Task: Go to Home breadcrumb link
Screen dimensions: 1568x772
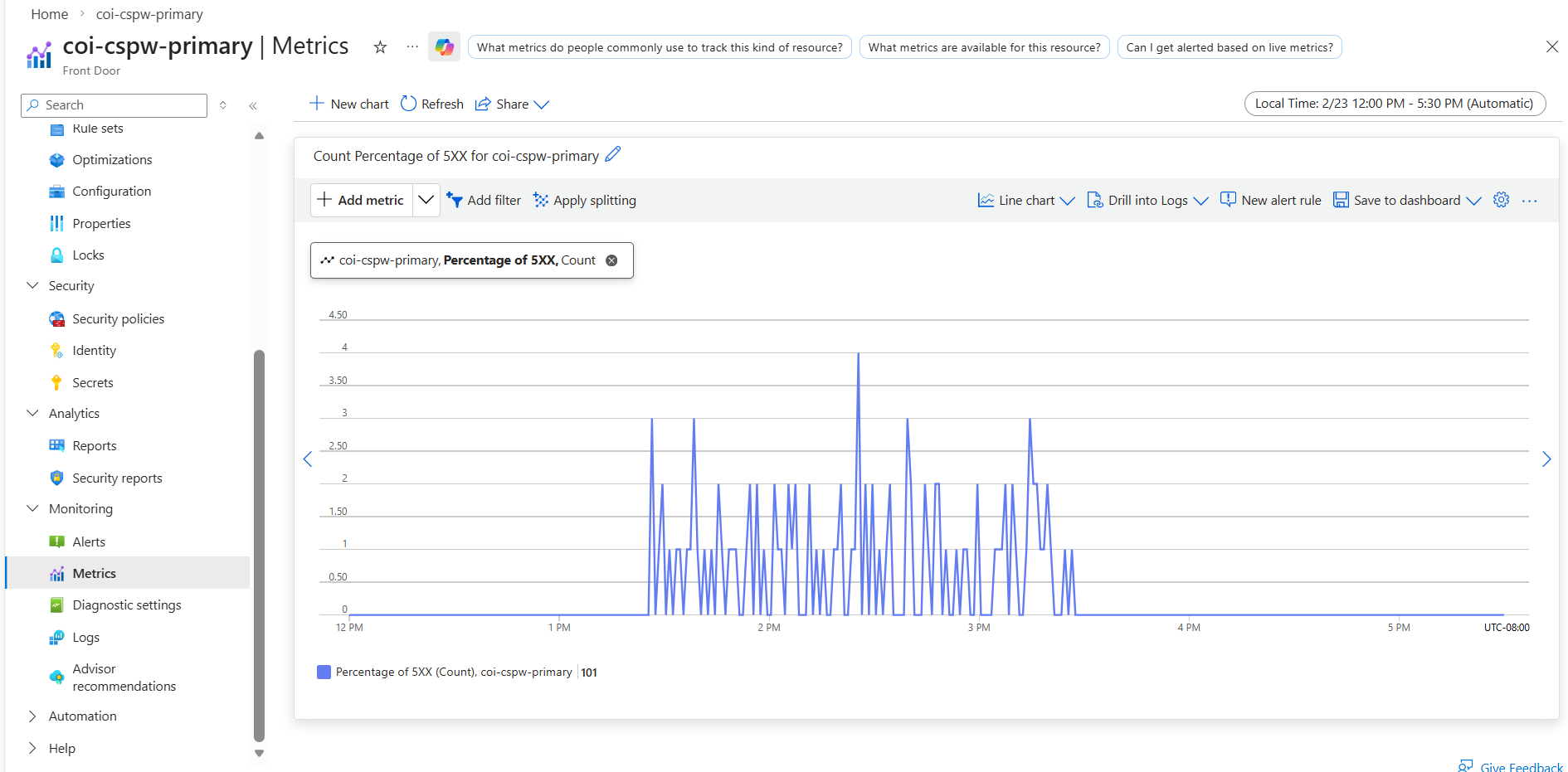Action: 50,14
